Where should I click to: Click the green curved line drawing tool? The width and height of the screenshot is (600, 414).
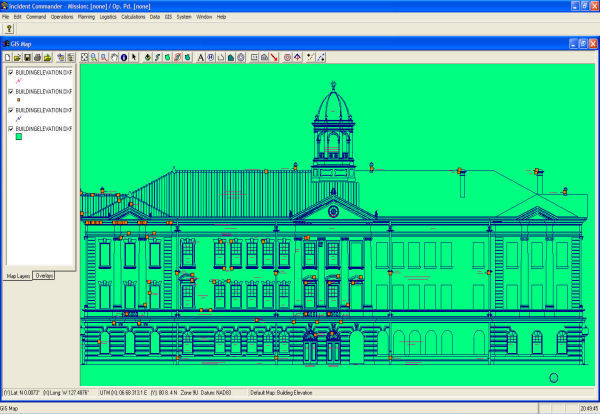click(x=157, y=57)
